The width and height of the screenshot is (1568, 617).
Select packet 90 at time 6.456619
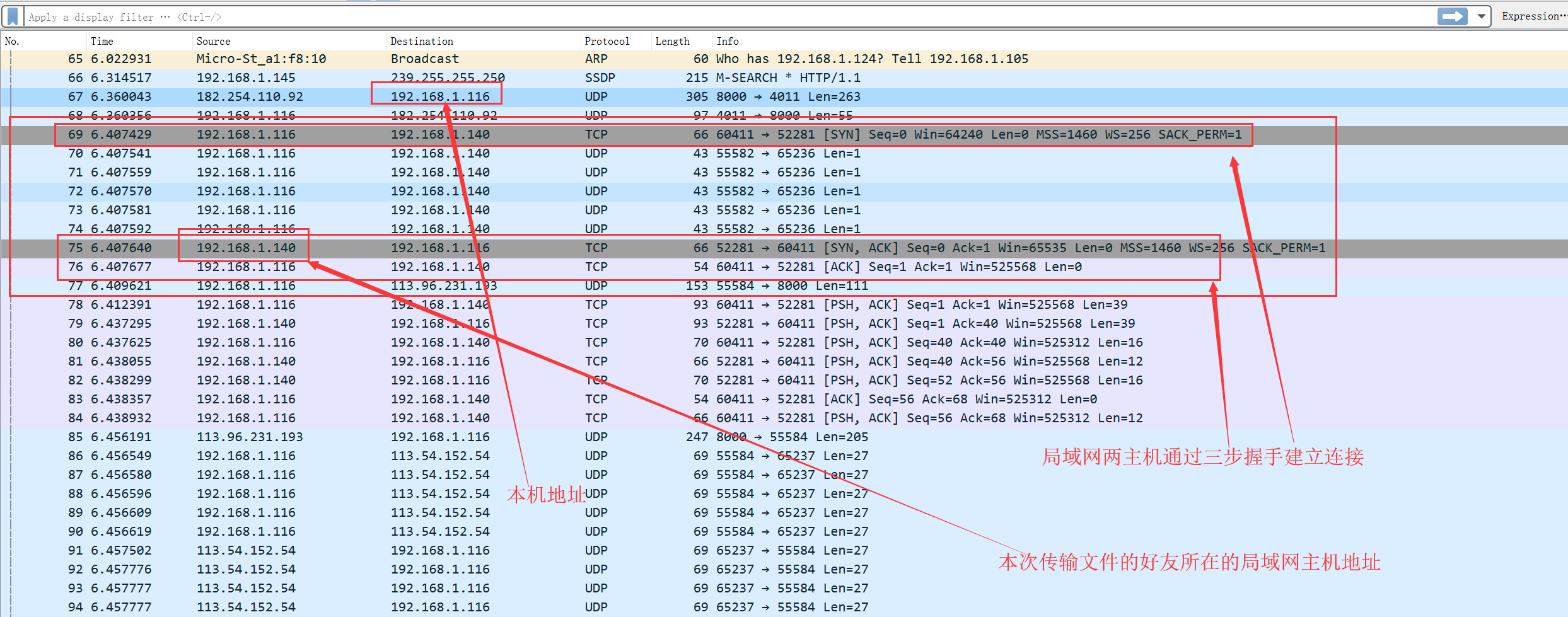pyautogui.click(x=784, y=531)
